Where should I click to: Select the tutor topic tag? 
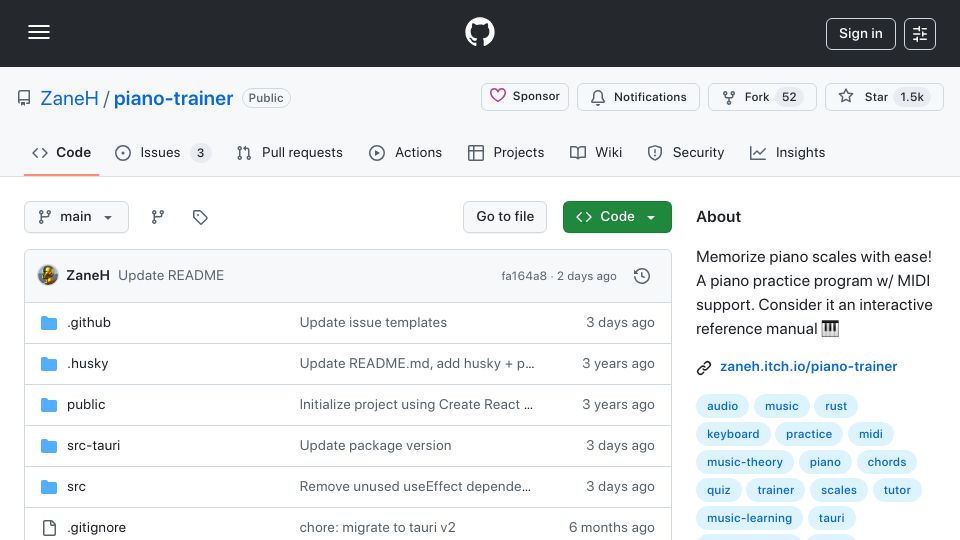[897, 490]
